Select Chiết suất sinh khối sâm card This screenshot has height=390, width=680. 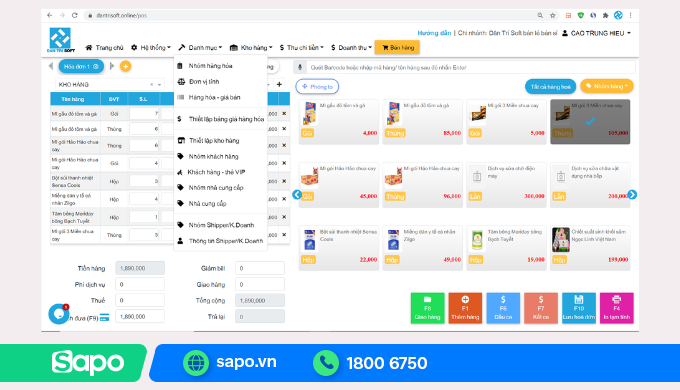pyautogui.click(x=590, y=248)
